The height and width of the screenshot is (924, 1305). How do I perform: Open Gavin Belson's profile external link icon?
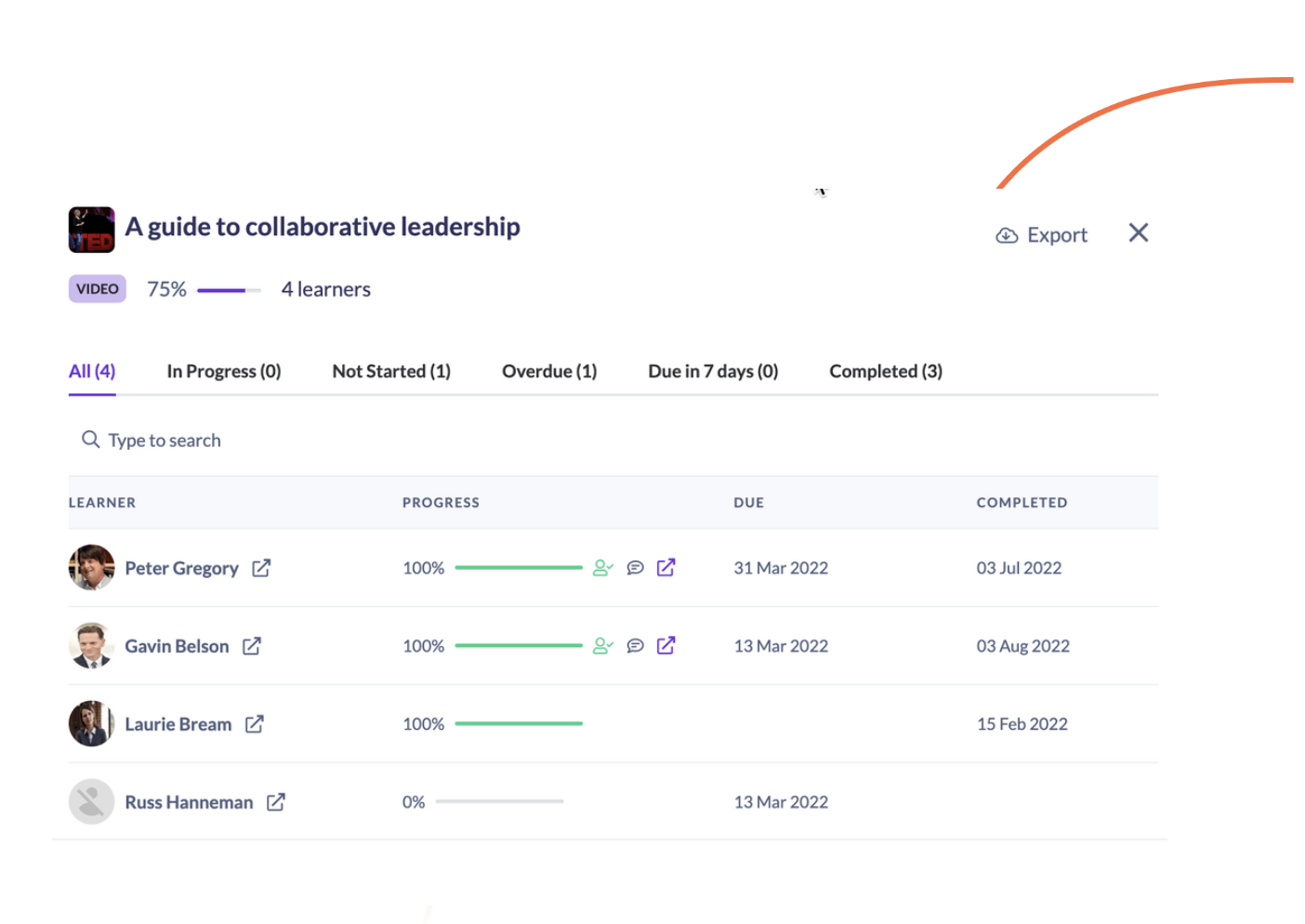pos(252,646)
